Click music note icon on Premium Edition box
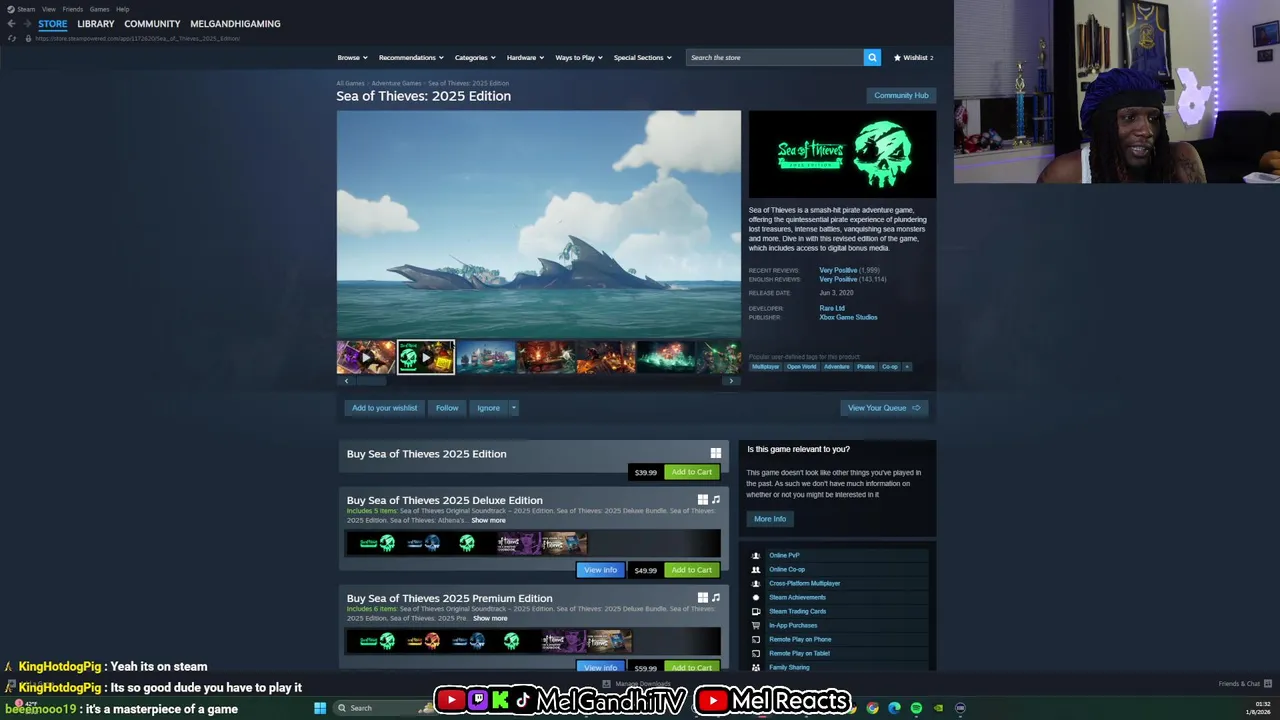1280x720 pixels. click(716, 597)
